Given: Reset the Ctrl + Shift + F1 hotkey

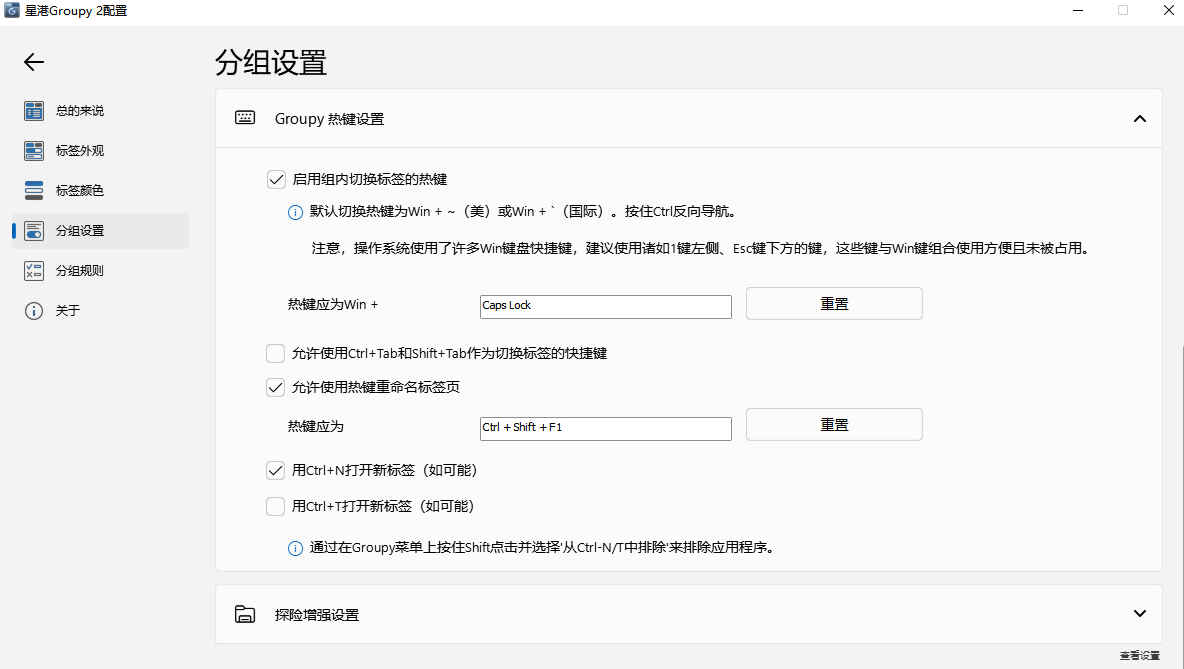Looking at the screenshot, I should coord(834,425).
